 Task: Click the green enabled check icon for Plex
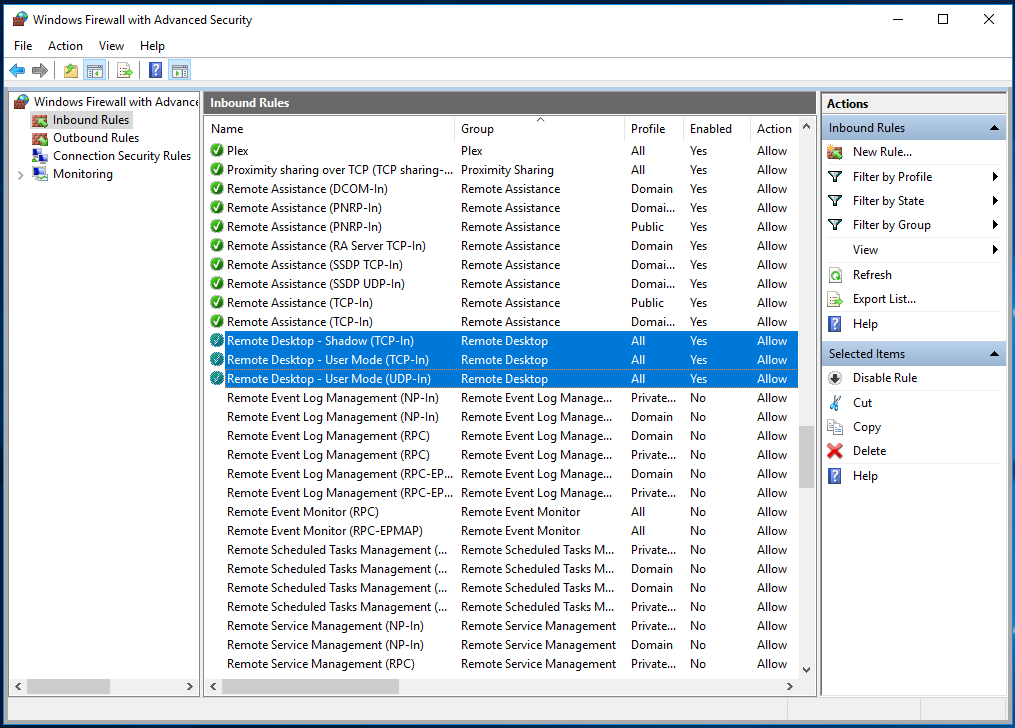pos(217,151)
